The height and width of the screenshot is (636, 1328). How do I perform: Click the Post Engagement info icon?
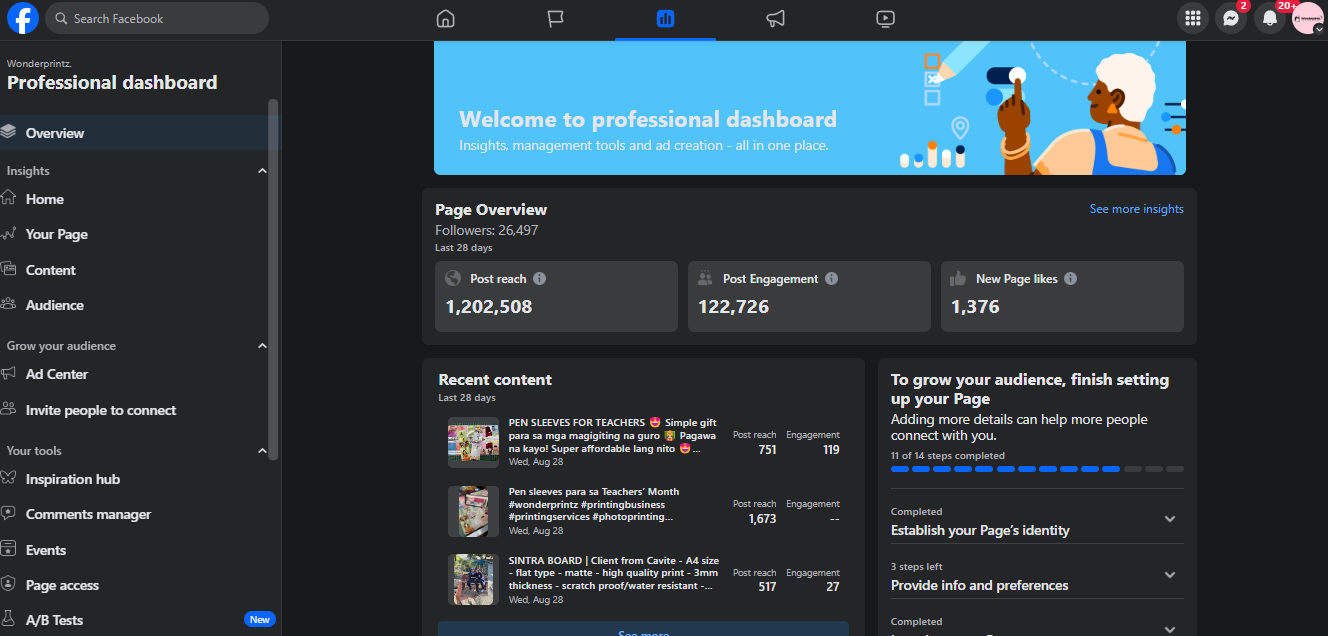(x=832, y=279)
